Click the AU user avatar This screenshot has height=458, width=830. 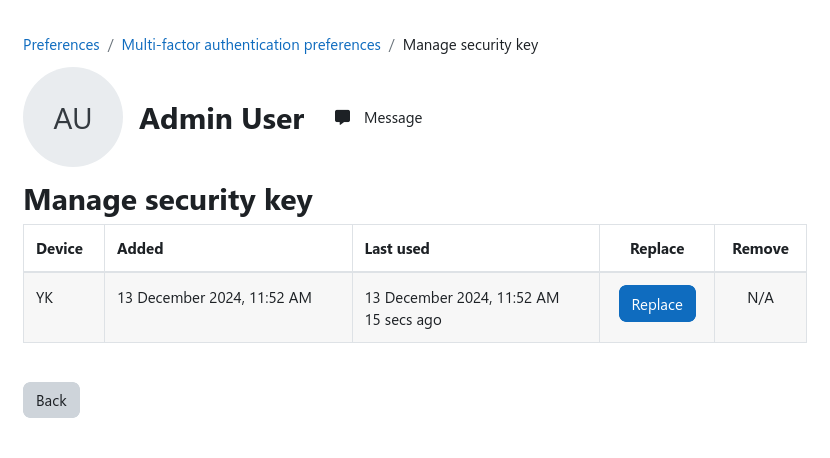(73, 117)
